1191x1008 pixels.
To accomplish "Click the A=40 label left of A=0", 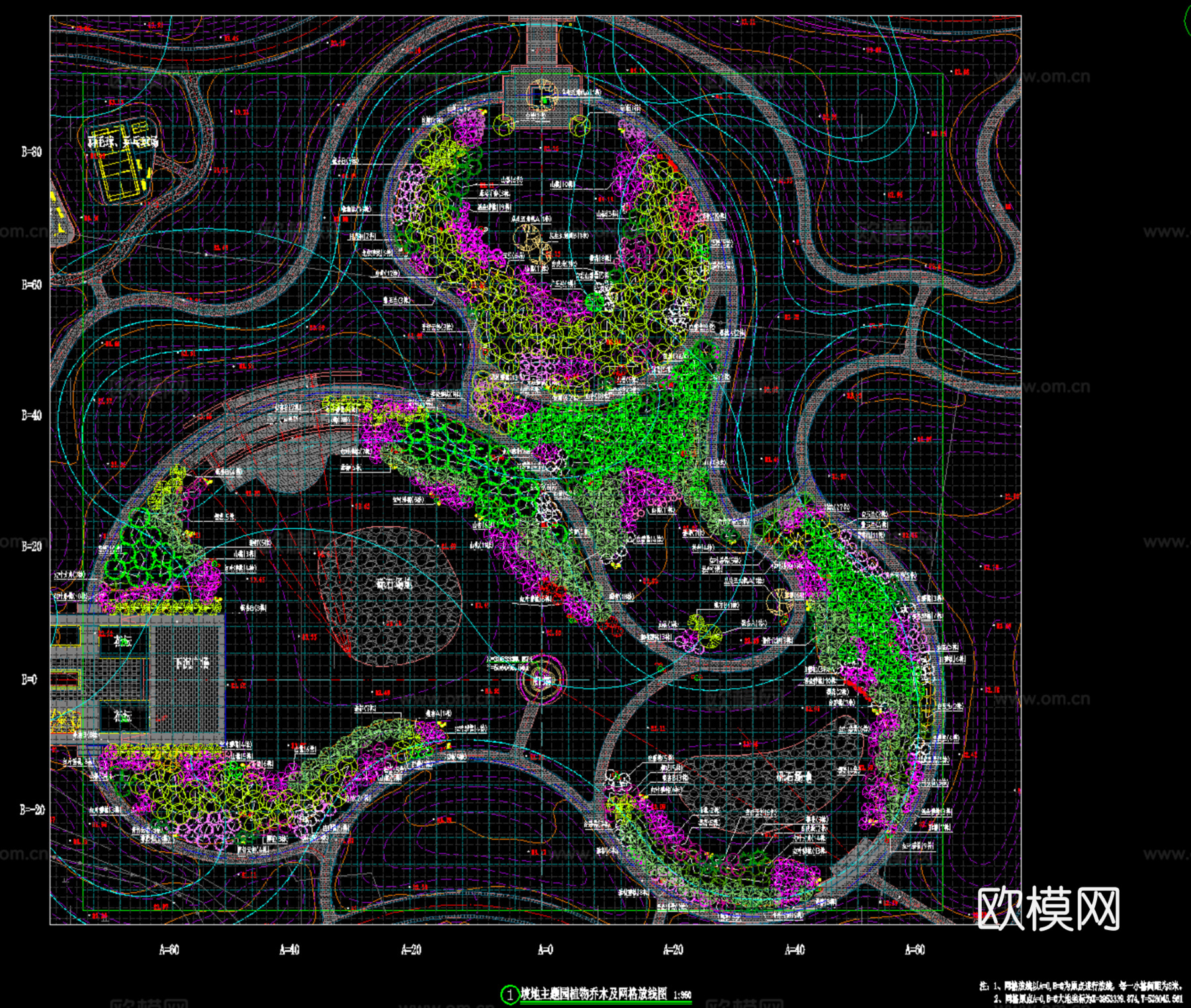I will click(290, 950).
